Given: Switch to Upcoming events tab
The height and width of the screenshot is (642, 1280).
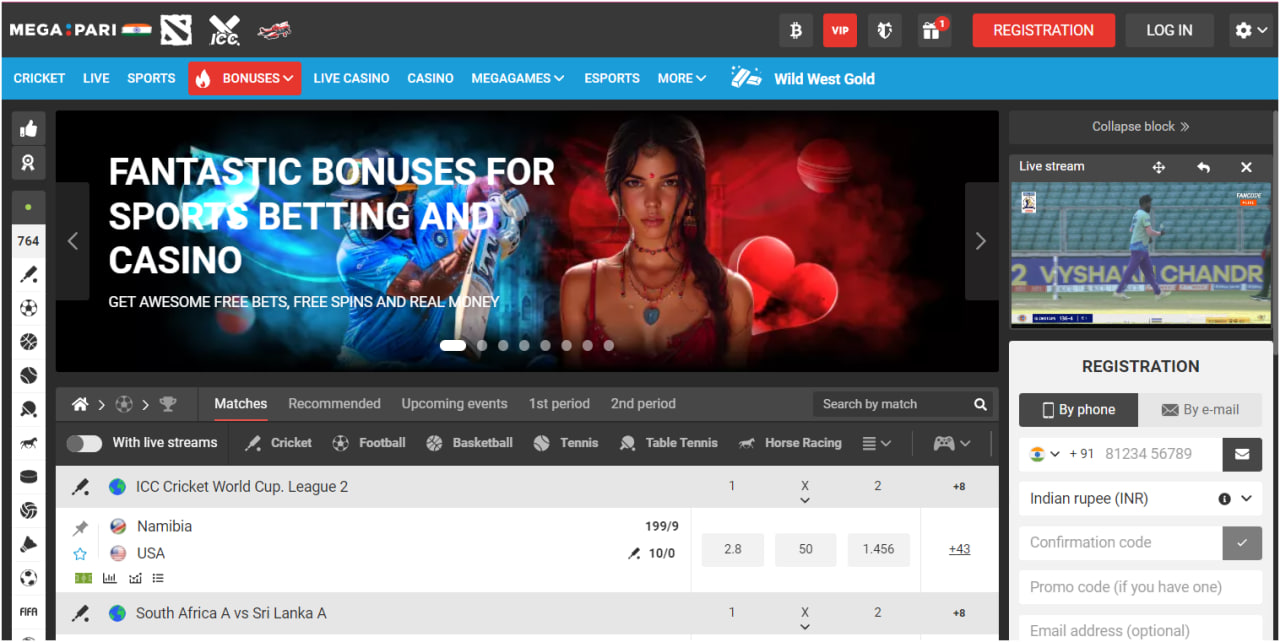Looking at the screenshot, I should pyautogui.click(x=454, y=404).
